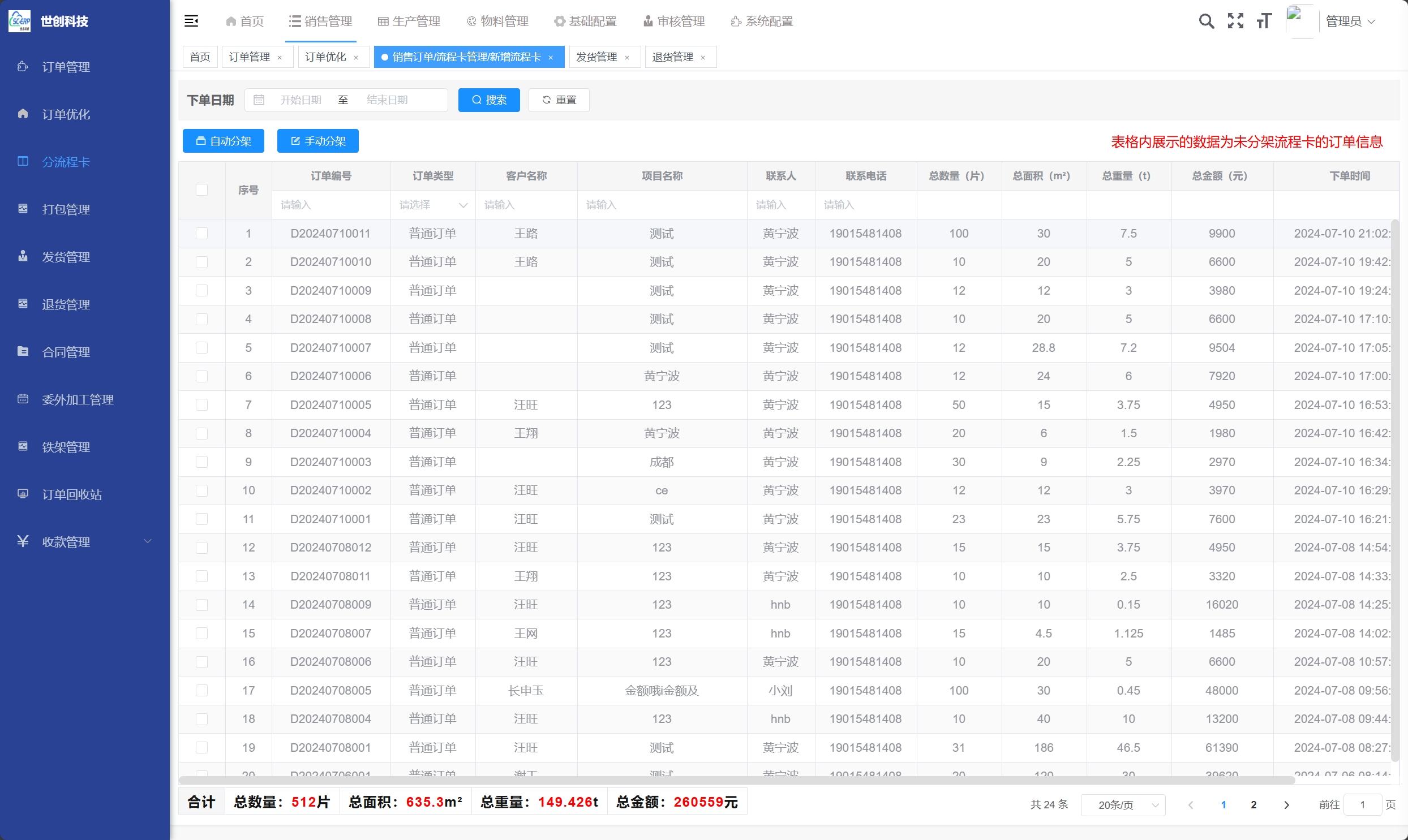The image size is (1408, 840).
Task: Click the 自动分架 button
Action: (224, 141)
